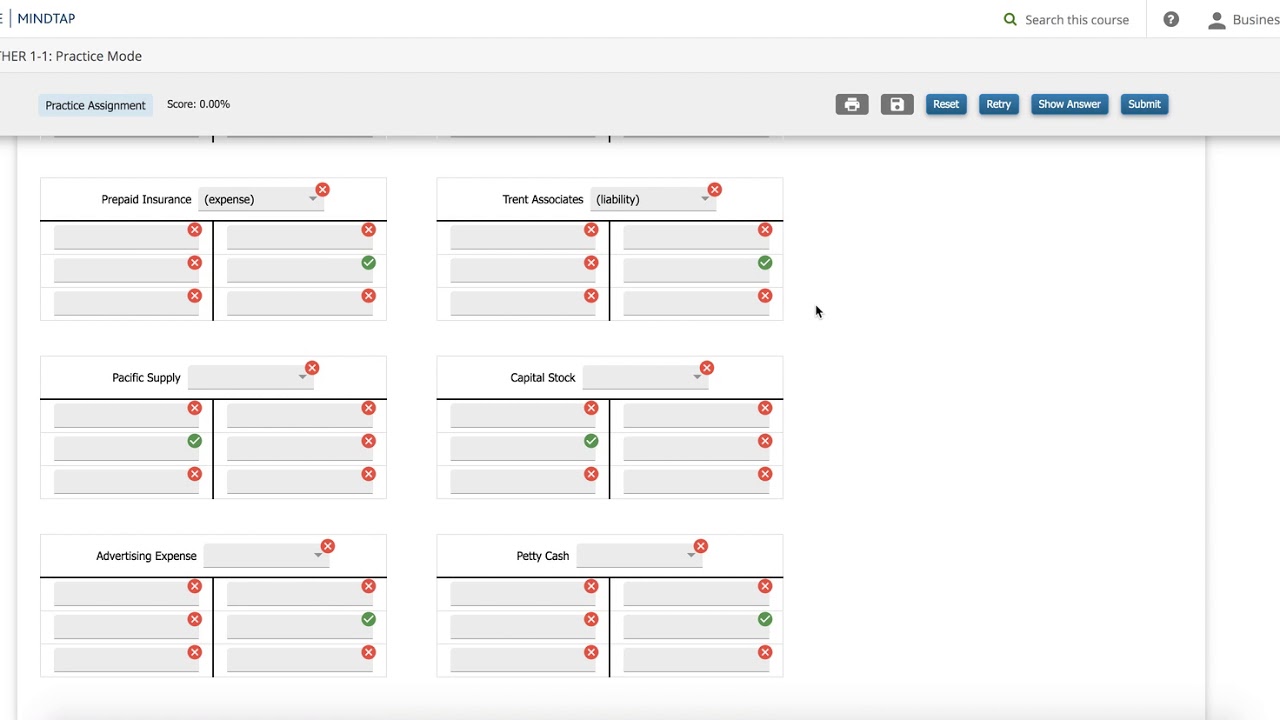Viewport: 1280px width, 720px height.
Task: Click the Practice Mode title text
Action: (98, 56)
